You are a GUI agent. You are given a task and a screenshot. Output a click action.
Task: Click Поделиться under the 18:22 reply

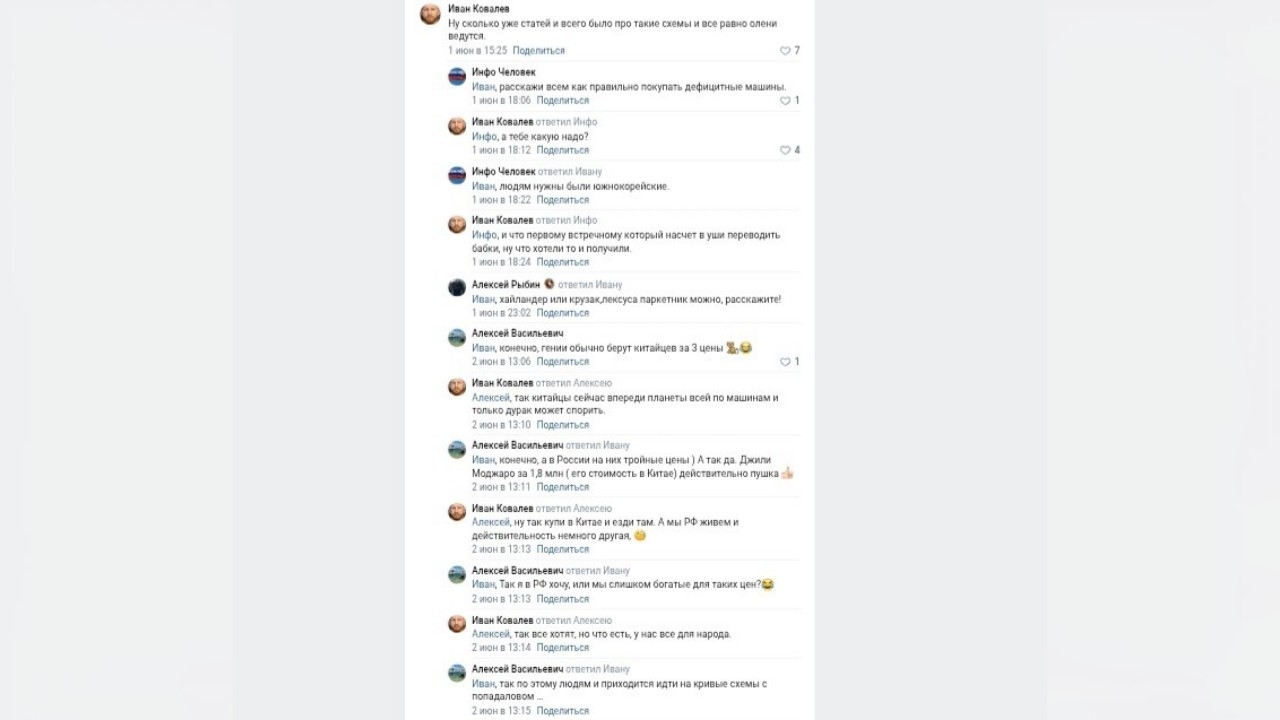pyautogui.click(x=563, y=200)
